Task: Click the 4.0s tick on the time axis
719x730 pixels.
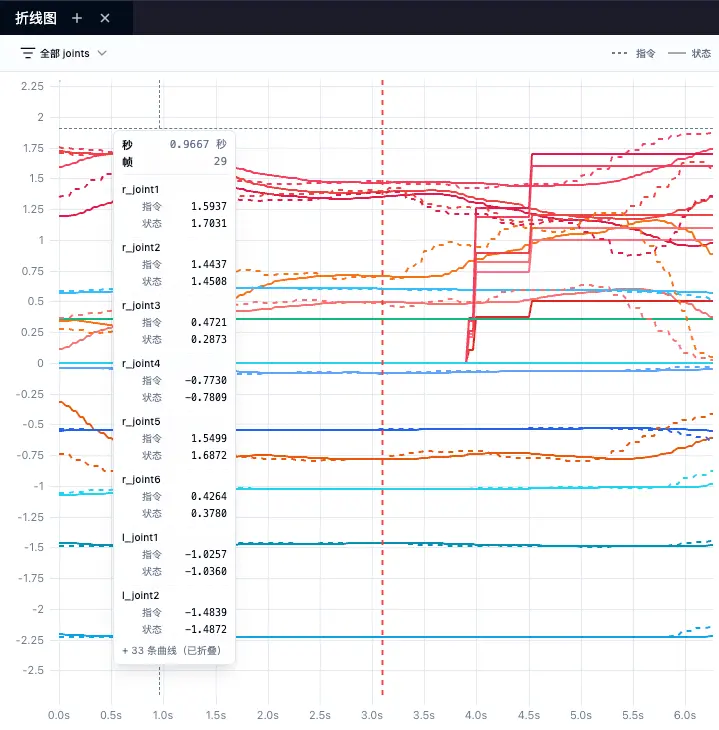Action: (476, 715)
